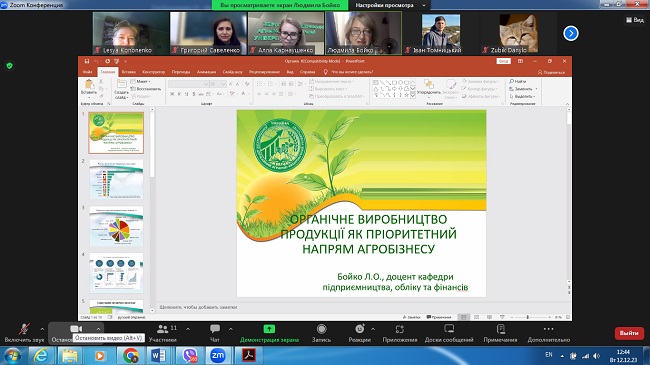Switch to reading view icon
The image size is (650, 365).
(x=489, y=317)
